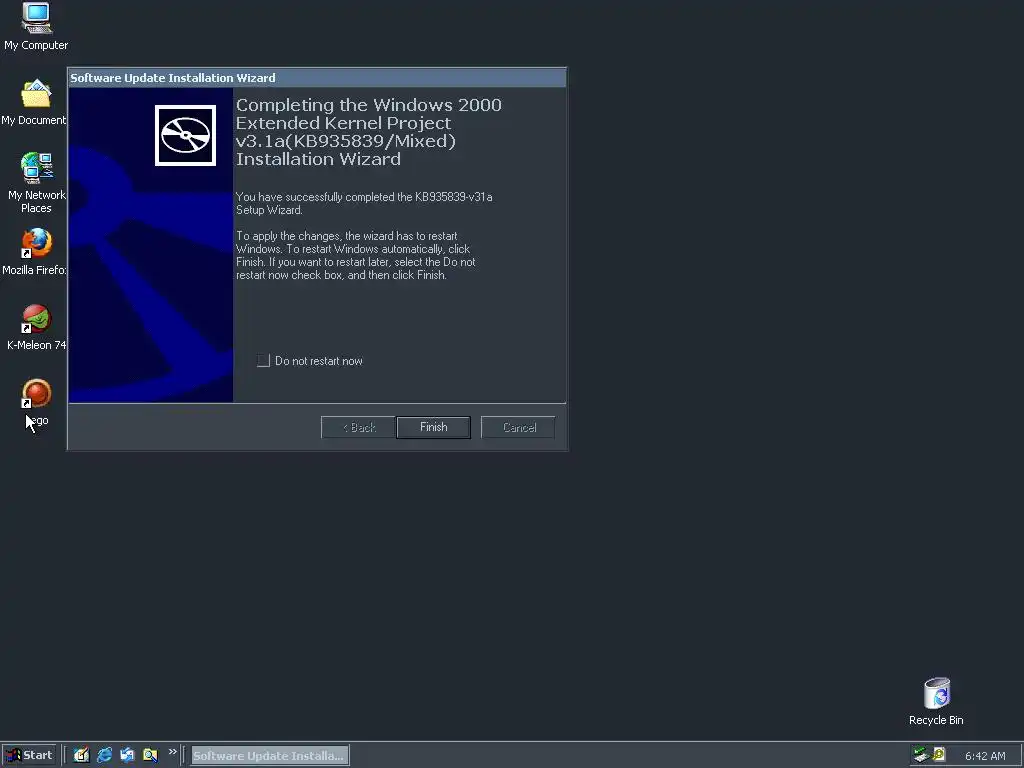1024x768 pixels.
Task: Select the Recycle Bin icon
Action: pos(936,693)
